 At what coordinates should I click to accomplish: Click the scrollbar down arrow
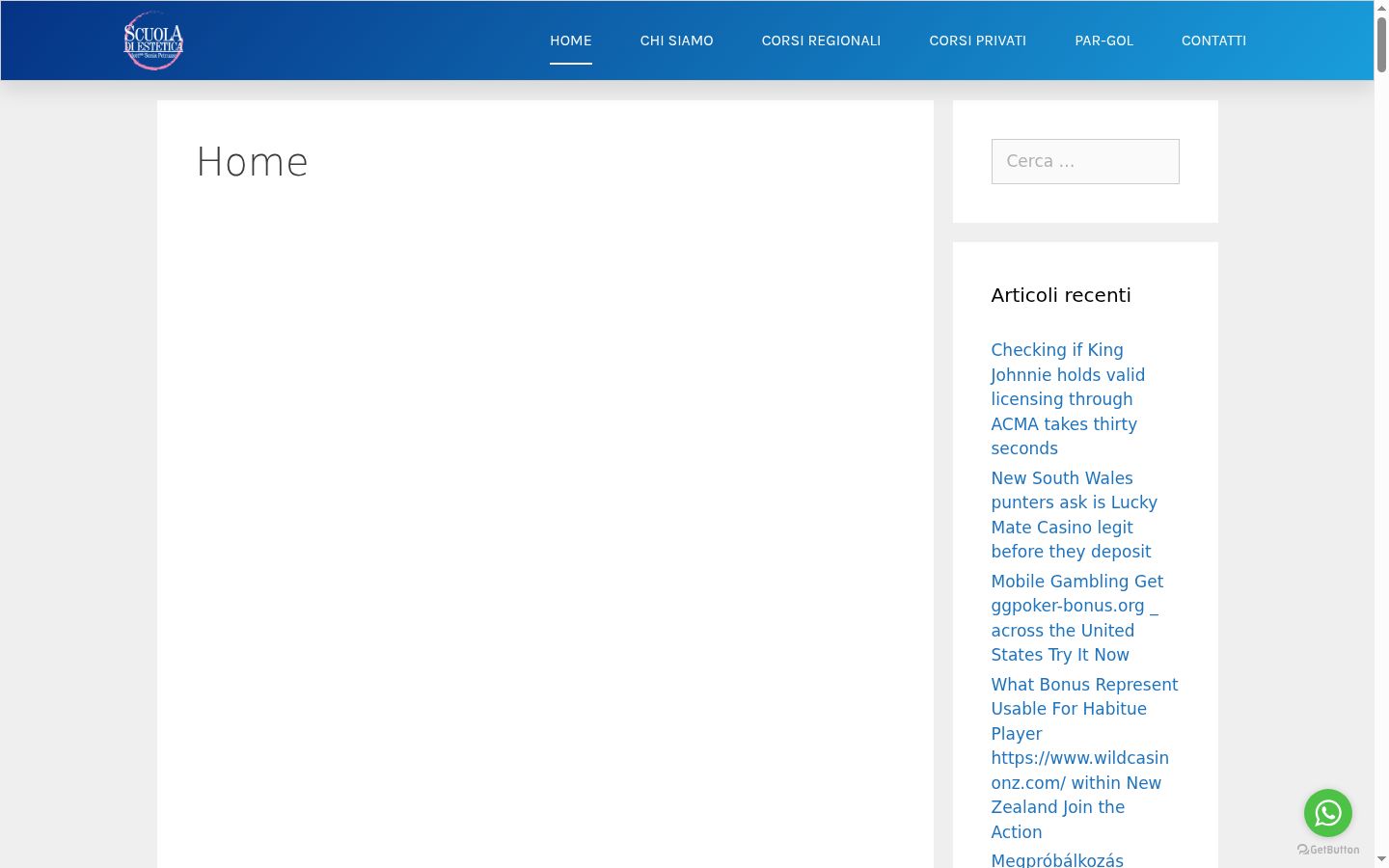(1381, 858)
